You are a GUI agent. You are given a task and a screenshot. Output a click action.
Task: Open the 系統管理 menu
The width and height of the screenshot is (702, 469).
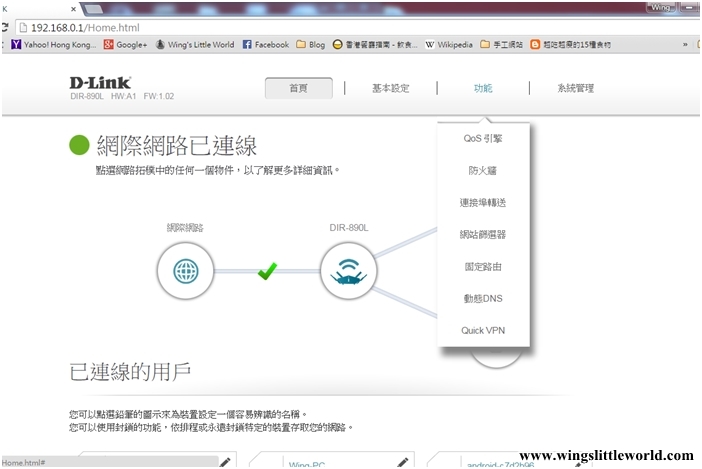[x=575, y=88]
